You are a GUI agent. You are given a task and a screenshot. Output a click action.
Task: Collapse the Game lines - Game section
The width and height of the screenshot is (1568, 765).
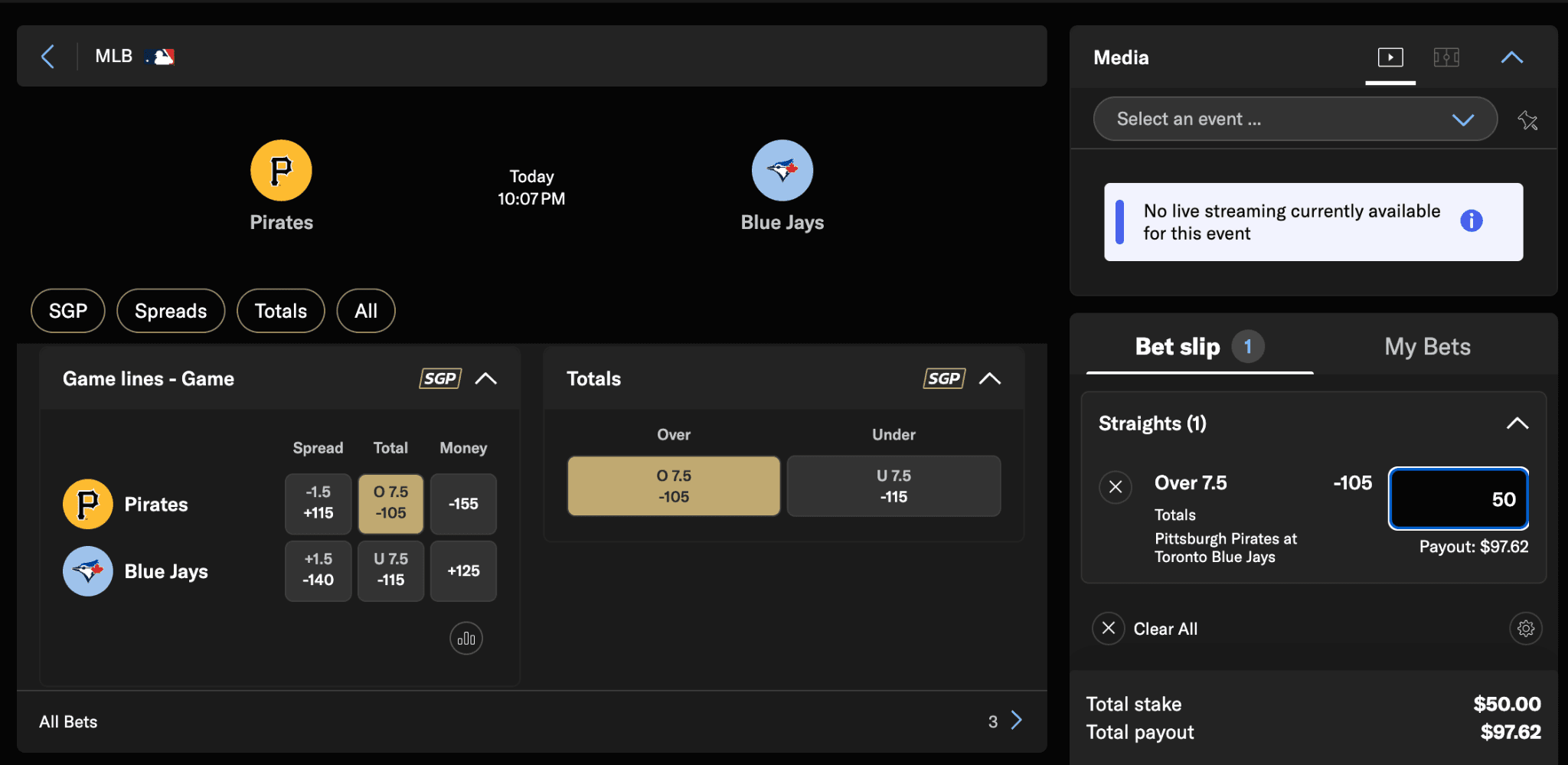tap(486, 378)
